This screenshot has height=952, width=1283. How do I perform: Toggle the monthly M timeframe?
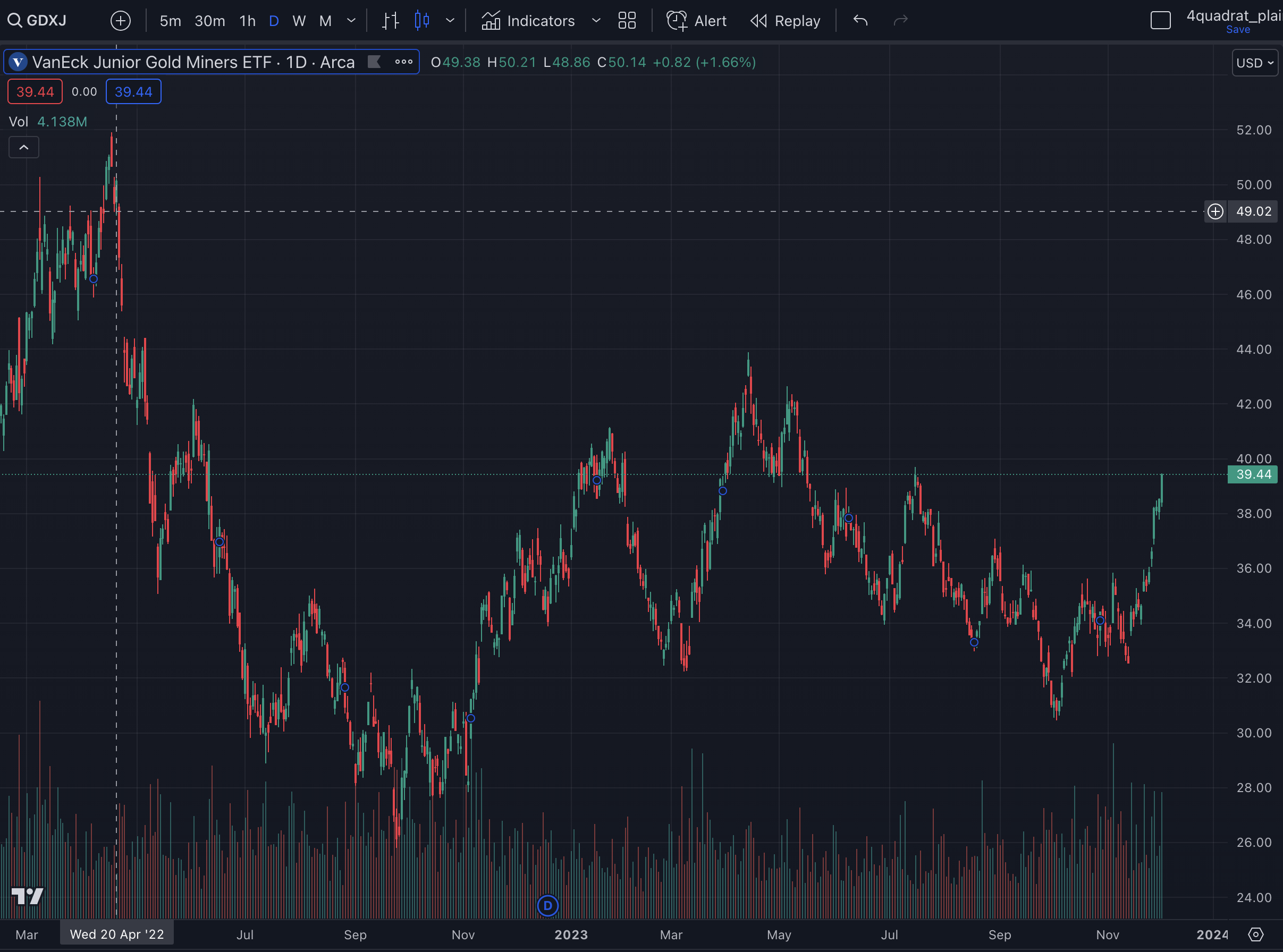point(325,21)
